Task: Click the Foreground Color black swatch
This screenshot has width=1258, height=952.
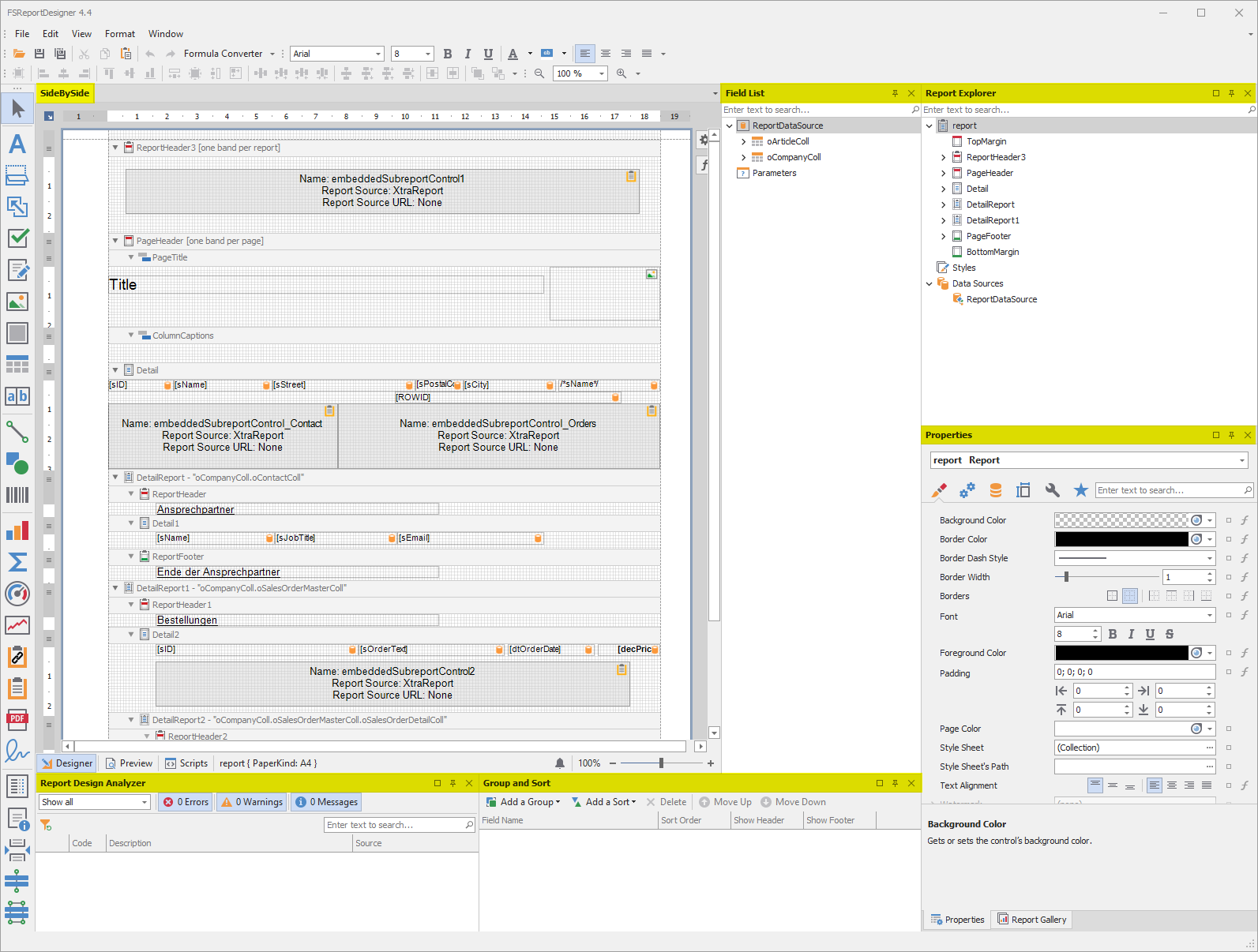Action: pos(1121,653)
